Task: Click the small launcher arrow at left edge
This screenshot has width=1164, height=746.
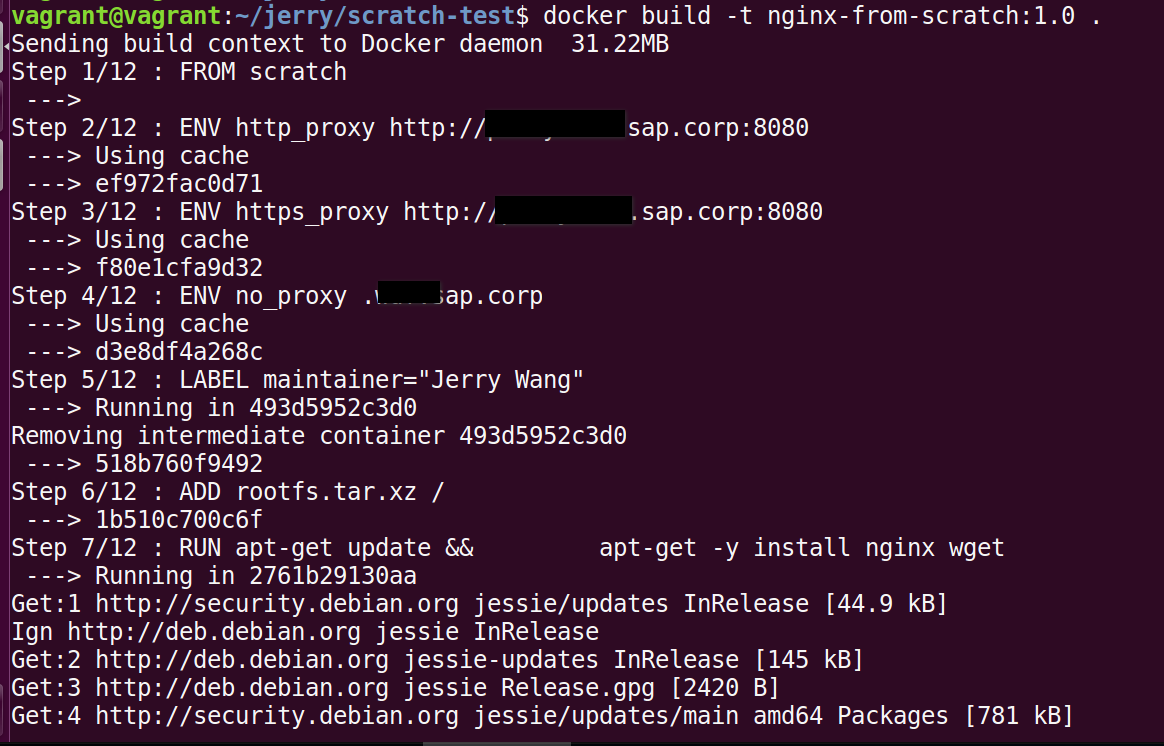Action: [5, 46]
